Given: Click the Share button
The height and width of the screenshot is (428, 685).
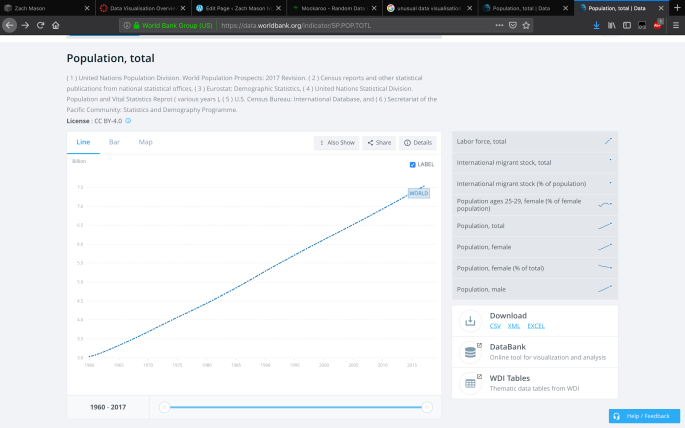Looking at the screenshot, I should [379, 143].
